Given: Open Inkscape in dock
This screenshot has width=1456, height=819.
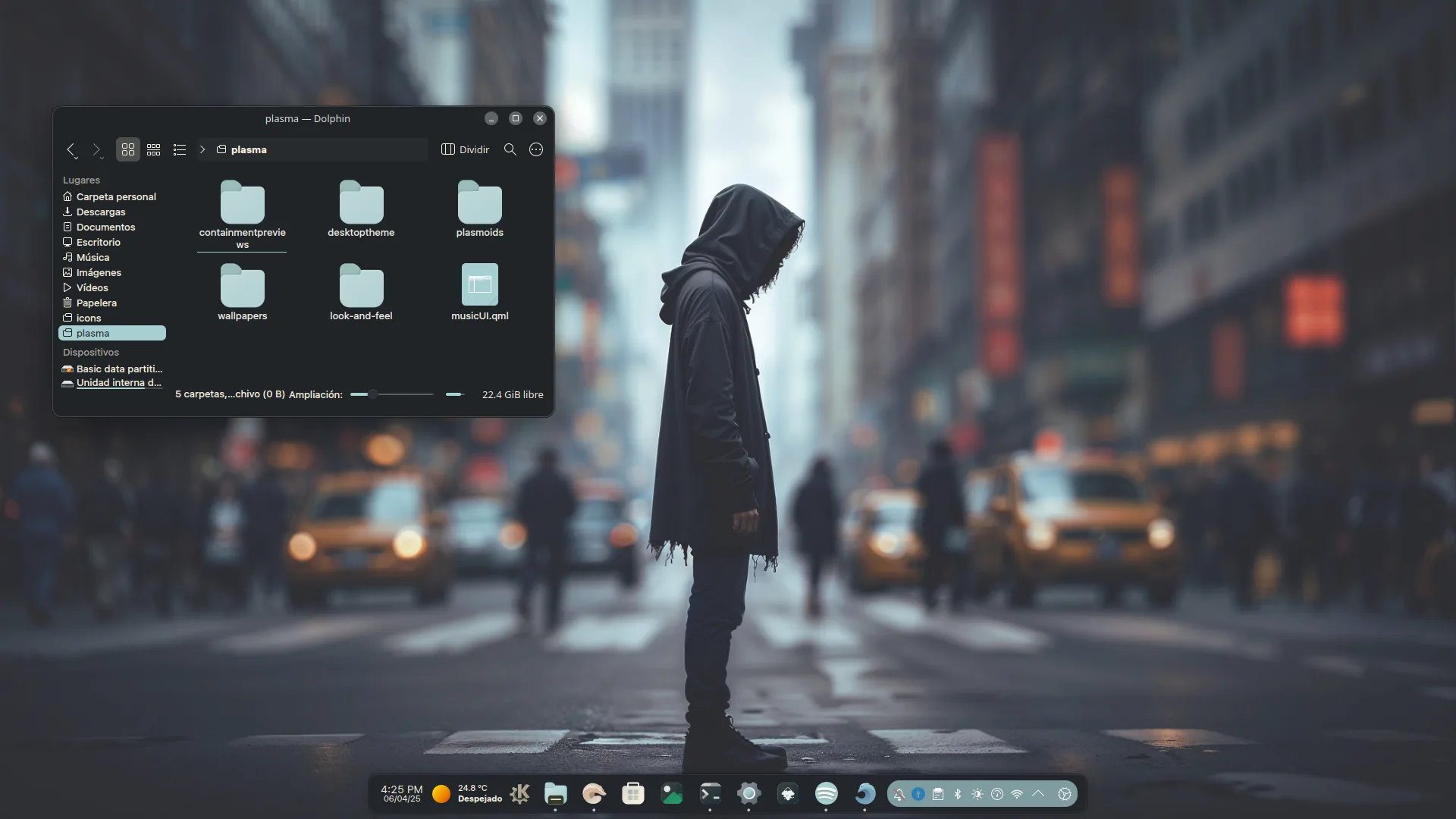Looking at the screenshot, I should (x=788, y=794).
